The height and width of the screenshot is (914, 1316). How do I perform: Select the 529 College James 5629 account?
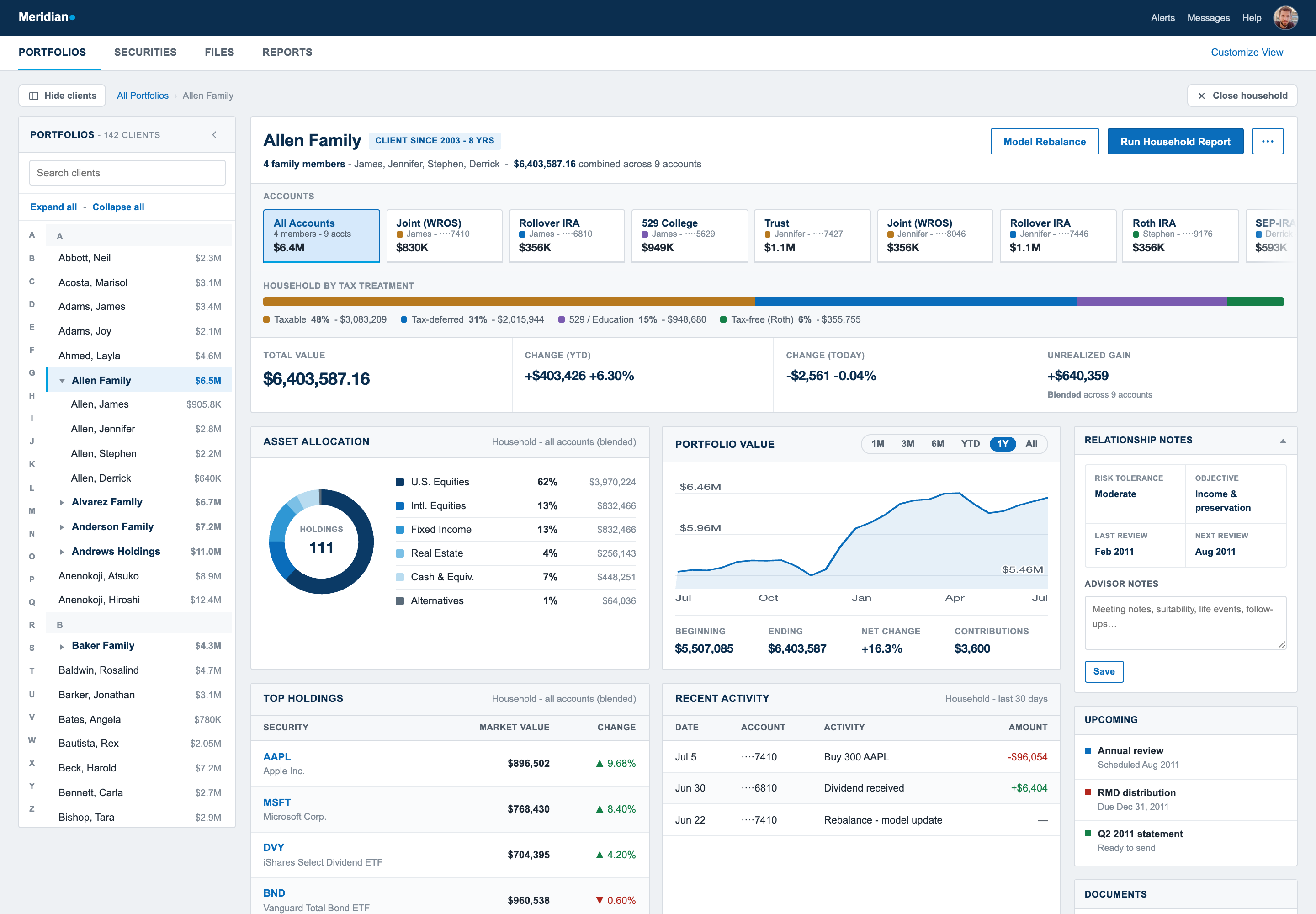pos(690,236)
